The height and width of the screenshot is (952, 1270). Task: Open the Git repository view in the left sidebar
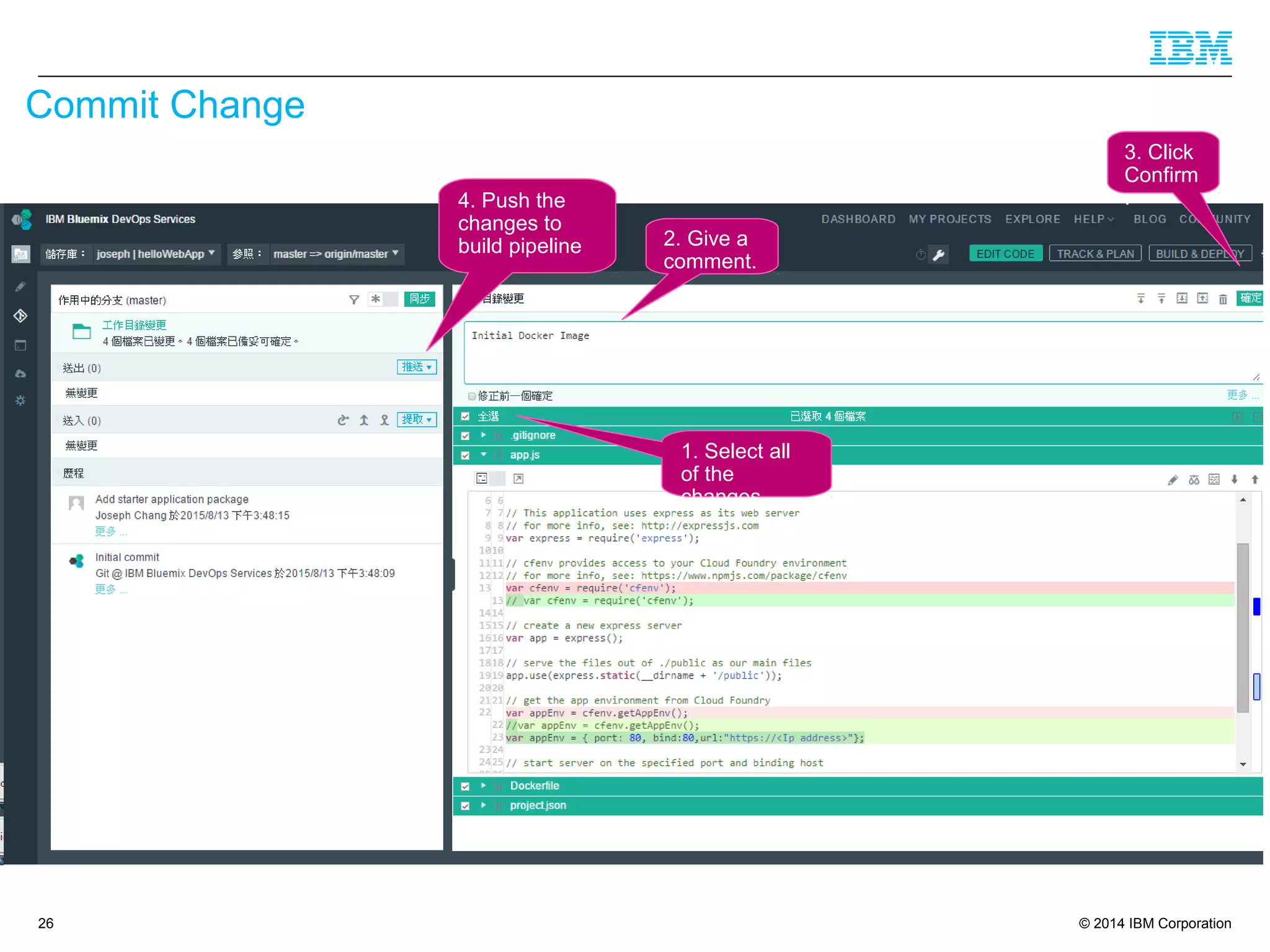20,316
